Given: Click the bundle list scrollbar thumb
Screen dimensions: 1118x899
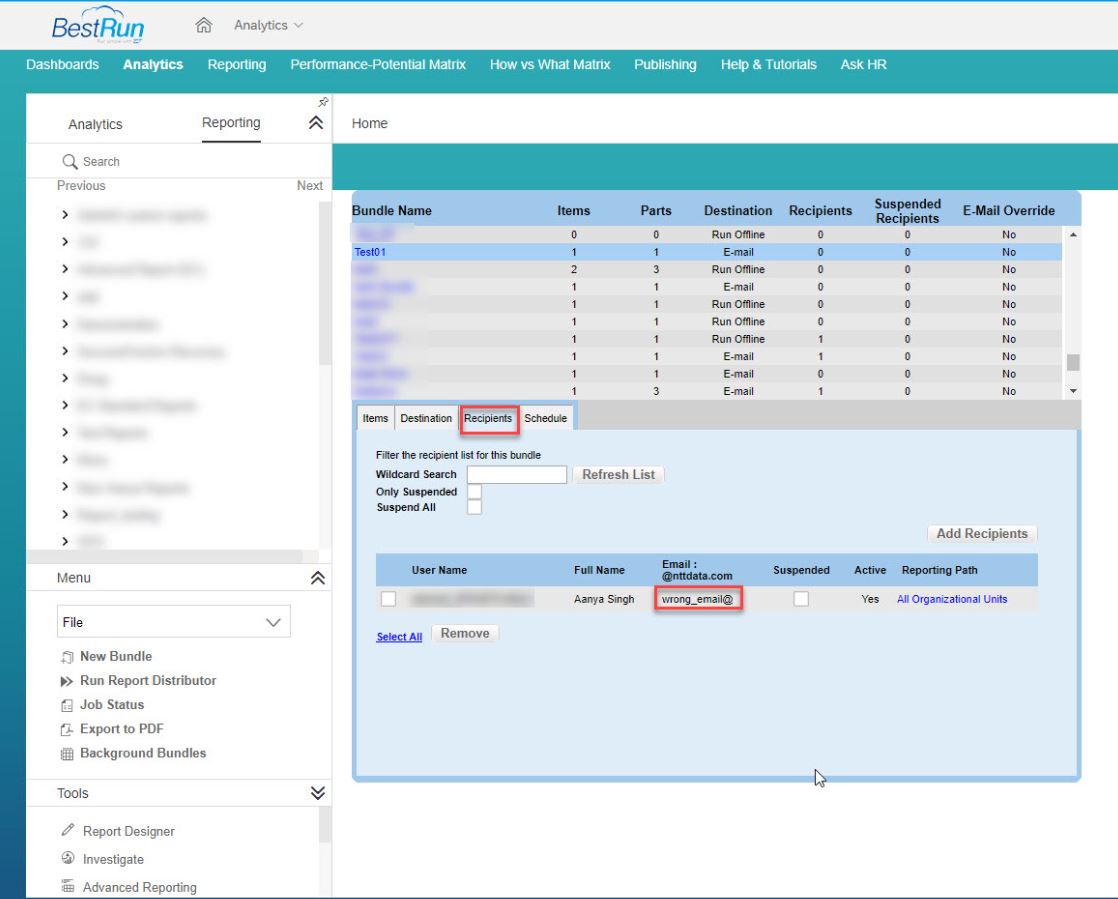Looking at the screenshot, I should (1073, 362).
